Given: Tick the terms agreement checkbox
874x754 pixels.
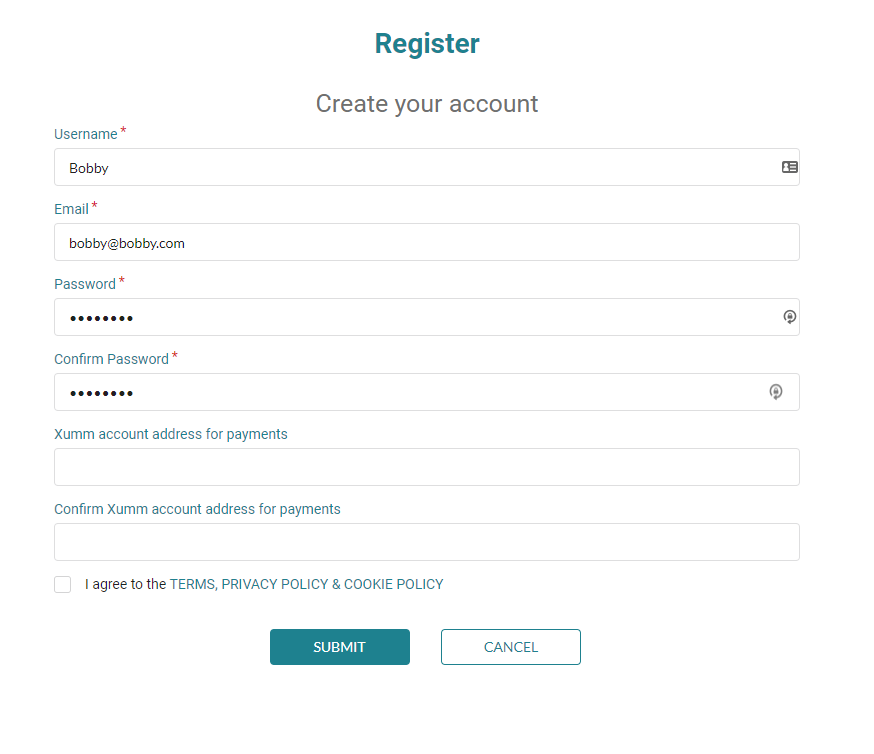Looking at the screenshot, I should point(62,585).
